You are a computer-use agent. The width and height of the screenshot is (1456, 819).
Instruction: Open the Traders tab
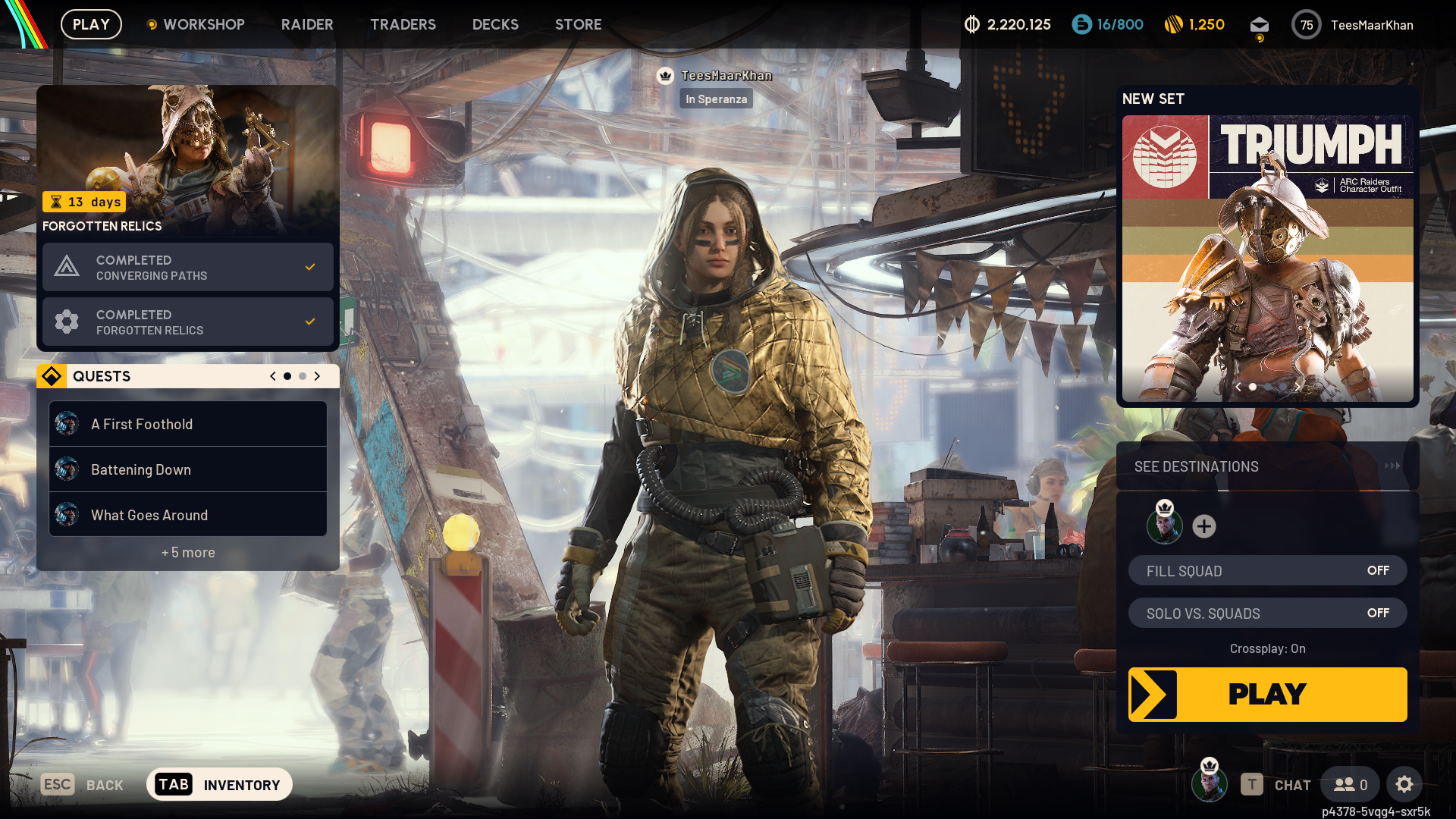coord(403,24)
